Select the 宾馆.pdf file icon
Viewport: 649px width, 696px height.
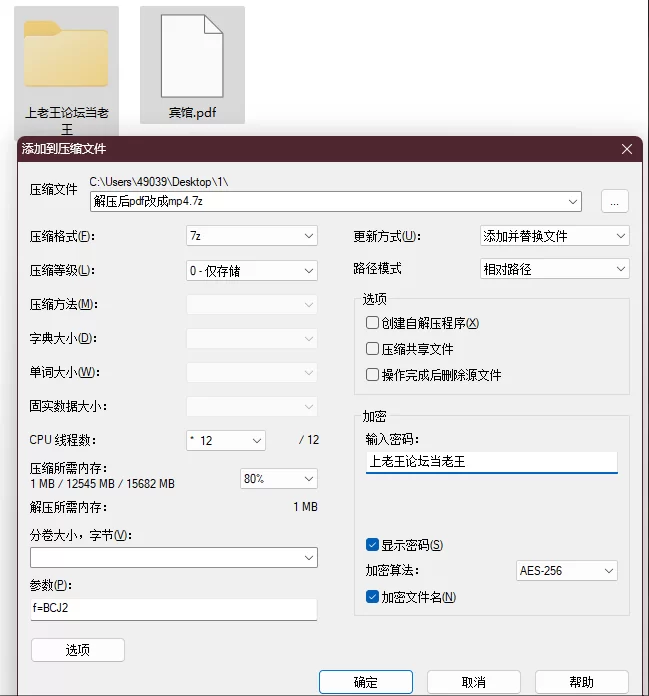tap(192, 56)
